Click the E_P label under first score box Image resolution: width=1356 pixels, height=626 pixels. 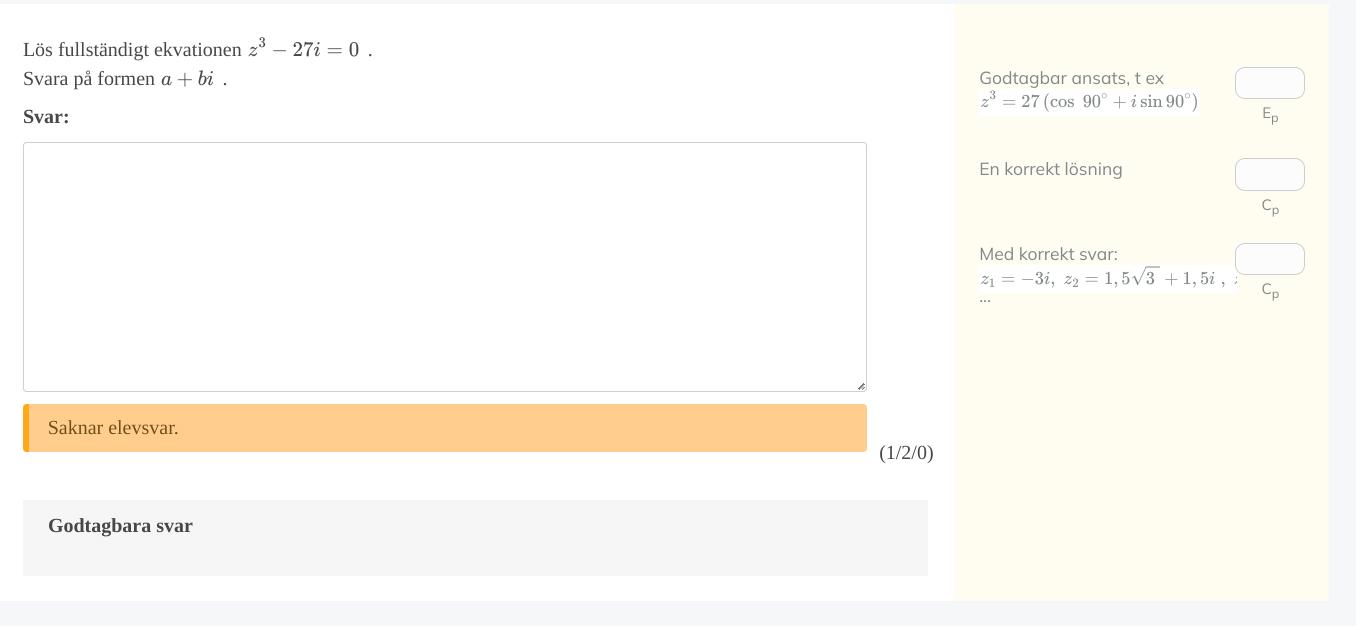click(1270, 115)
